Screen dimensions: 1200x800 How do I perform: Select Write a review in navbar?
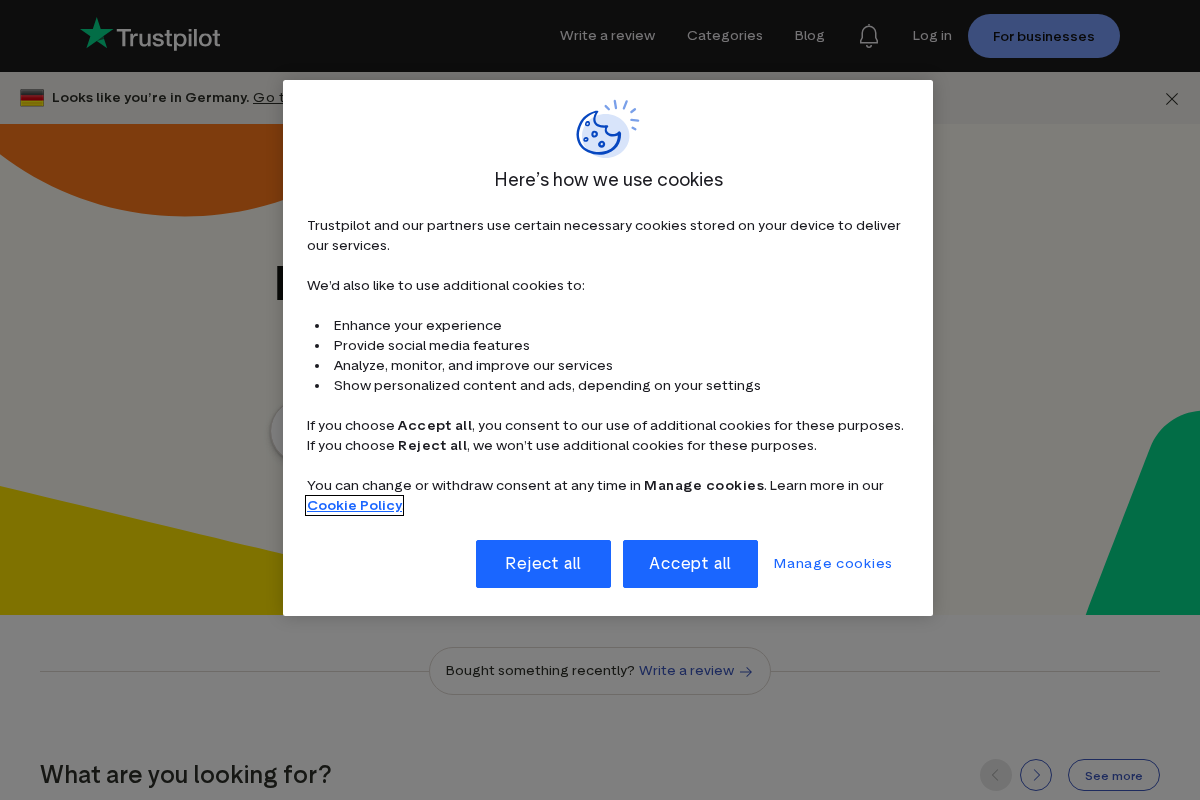coord(607,35)
